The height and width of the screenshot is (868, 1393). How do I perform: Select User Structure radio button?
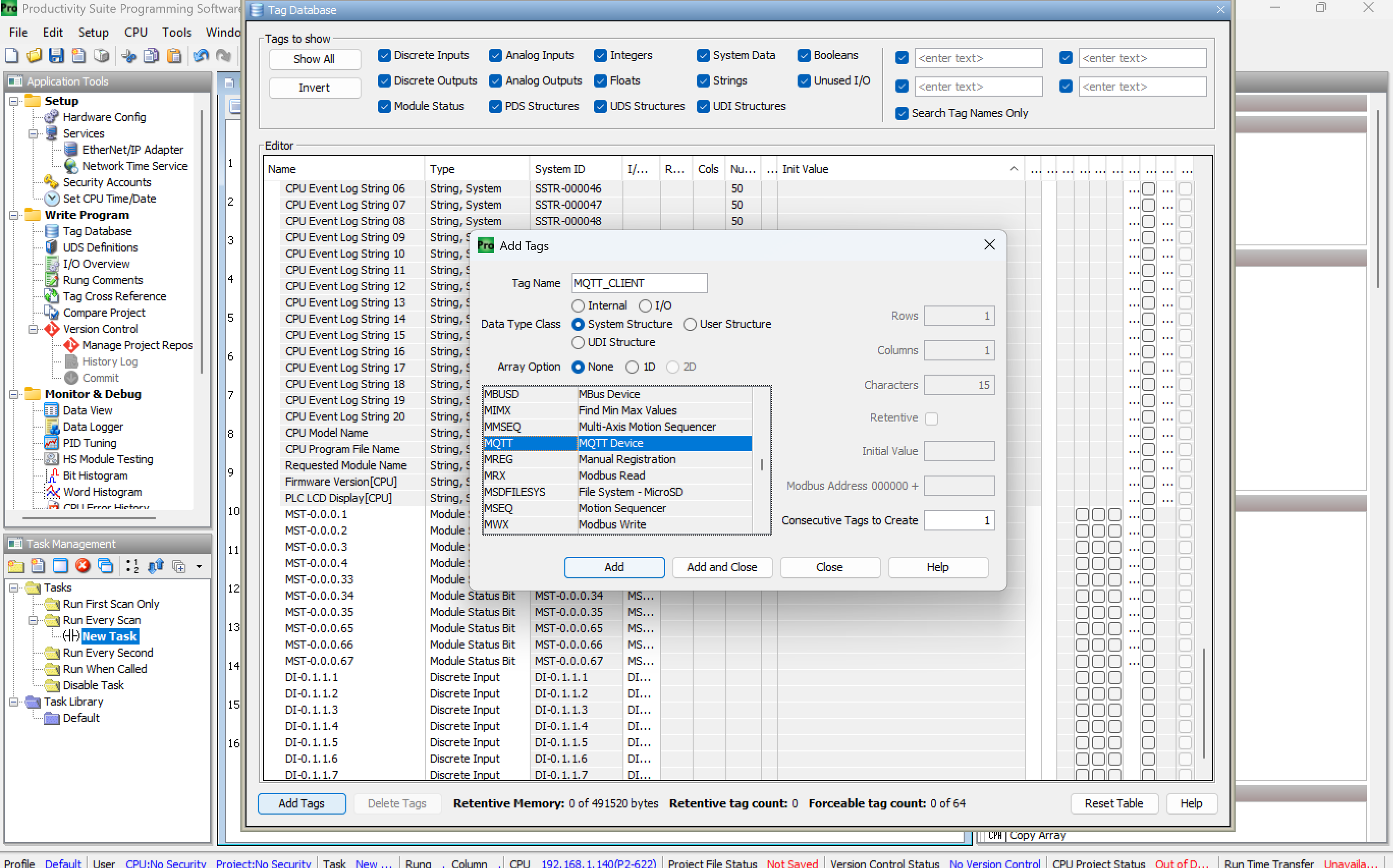click(690, 324)
